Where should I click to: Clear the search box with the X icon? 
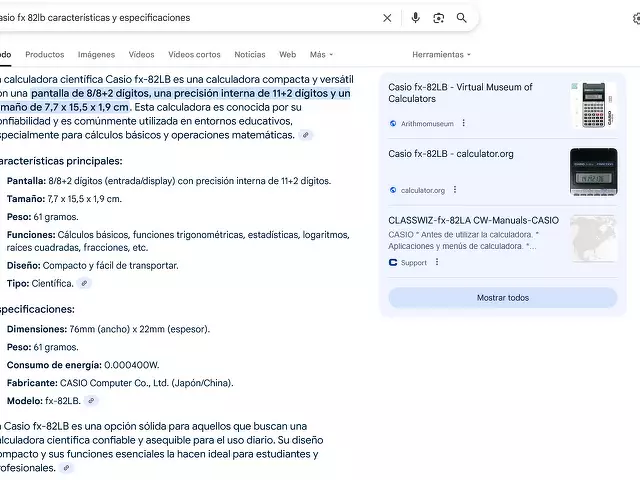[387, 18]
